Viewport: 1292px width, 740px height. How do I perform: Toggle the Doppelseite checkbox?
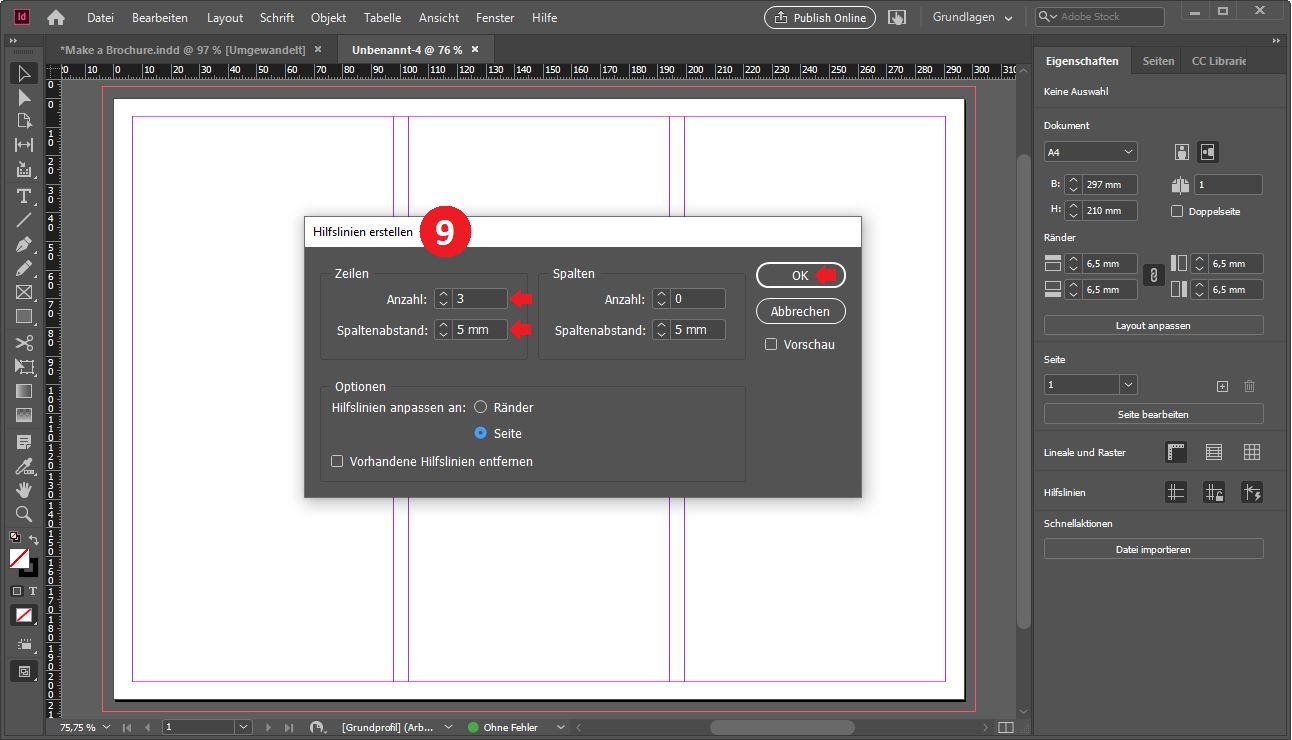pos(1177,211)
